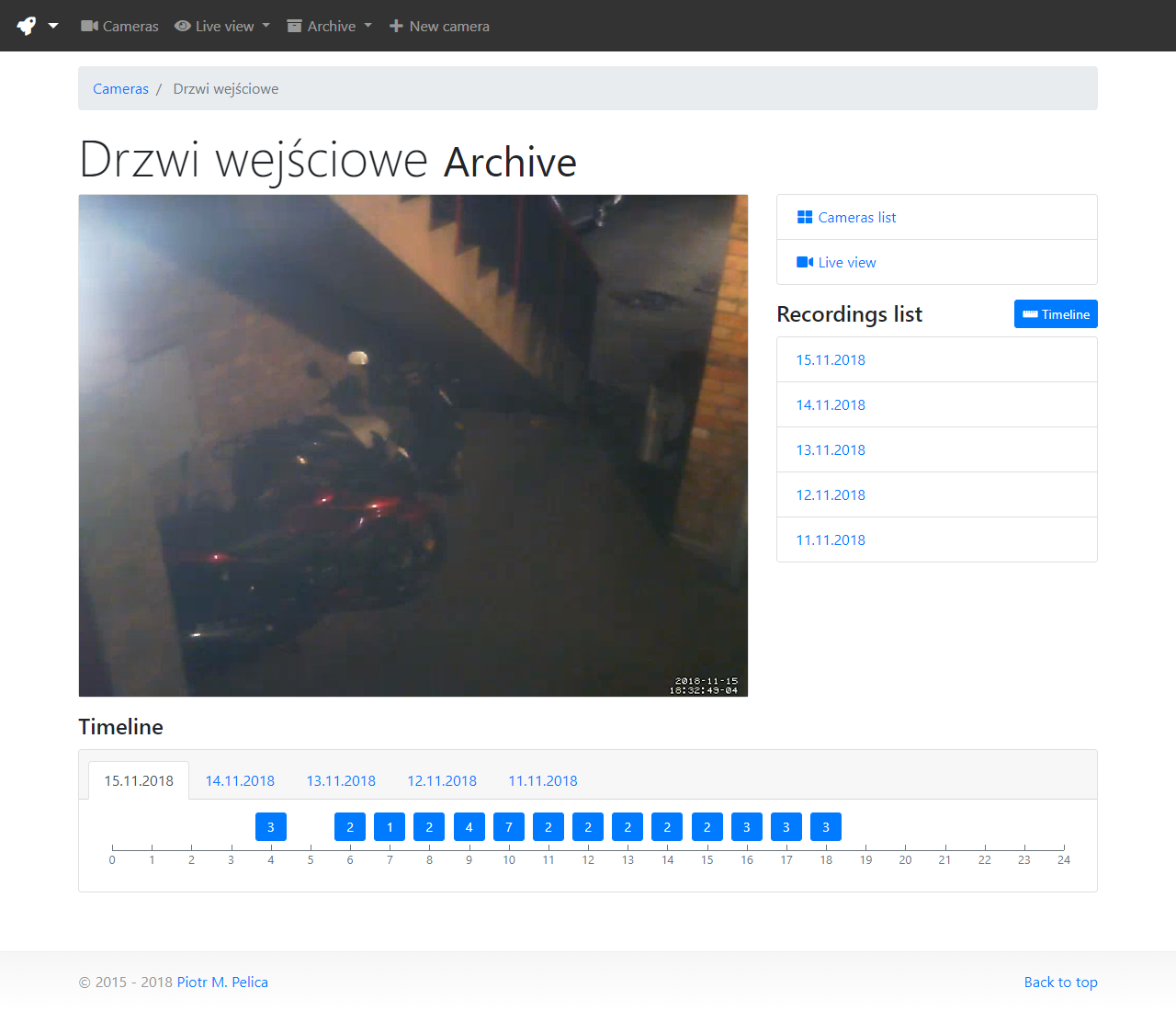Click the eye icon for Live view menu

pos(183,26)
